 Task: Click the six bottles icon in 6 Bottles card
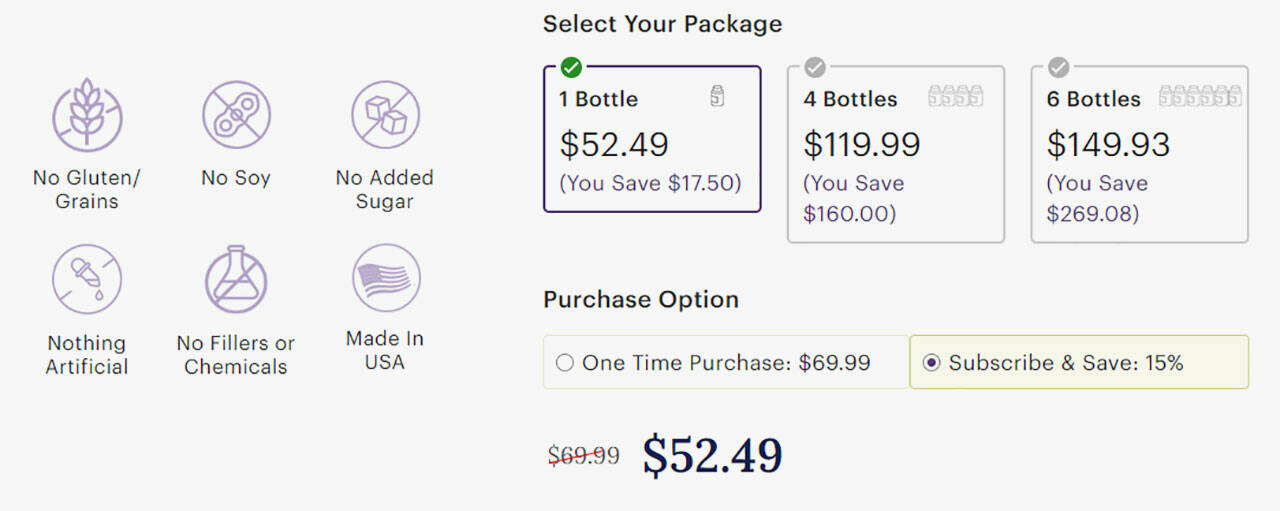[x=1200, y=97]
